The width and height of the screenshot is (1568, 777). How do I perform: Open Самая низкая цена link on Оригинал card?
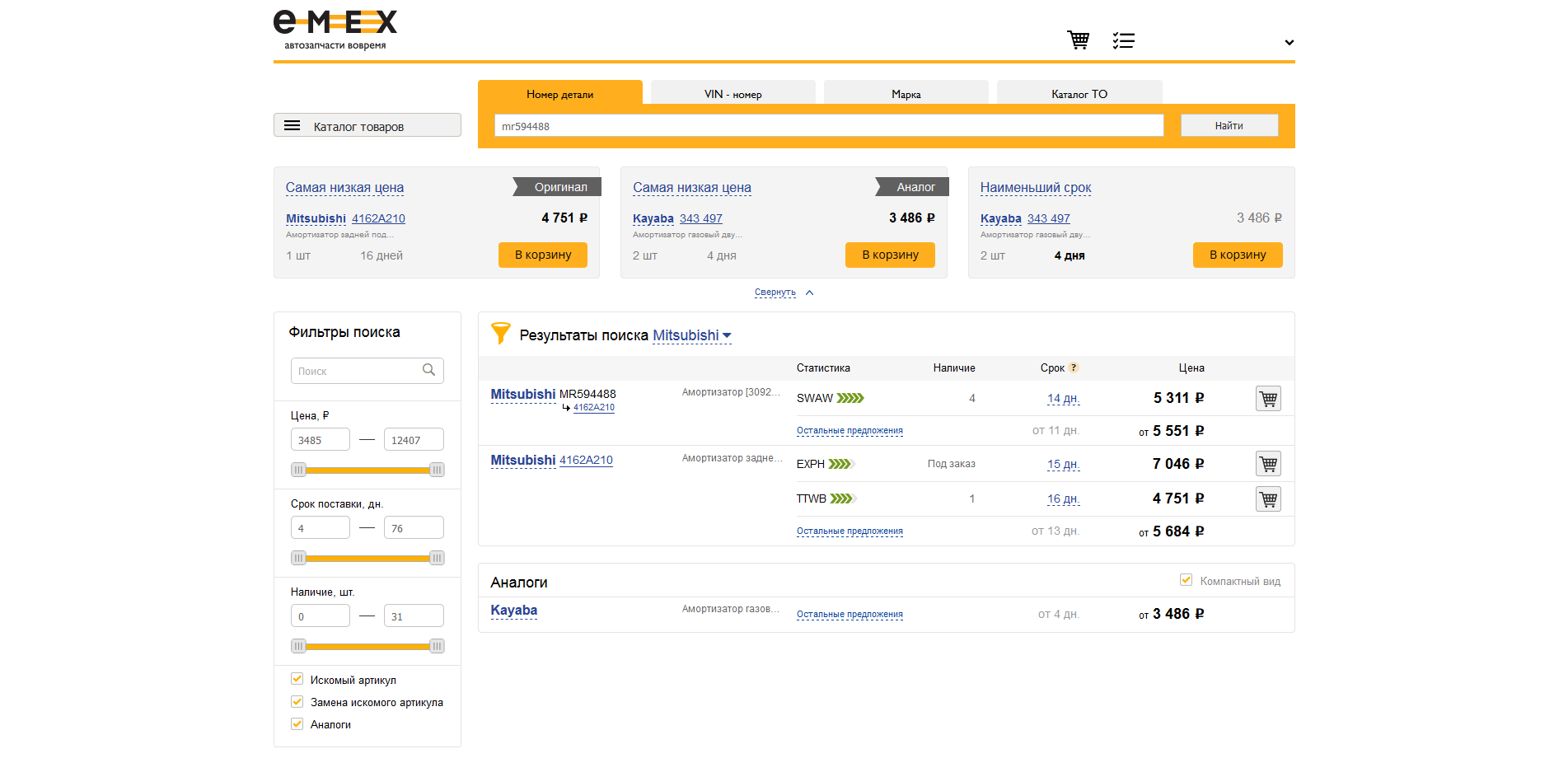point(344,188)
